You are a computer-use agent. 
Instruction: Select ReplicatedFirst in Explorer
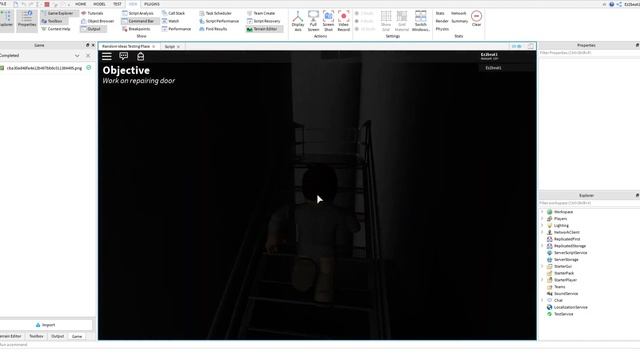567,239
